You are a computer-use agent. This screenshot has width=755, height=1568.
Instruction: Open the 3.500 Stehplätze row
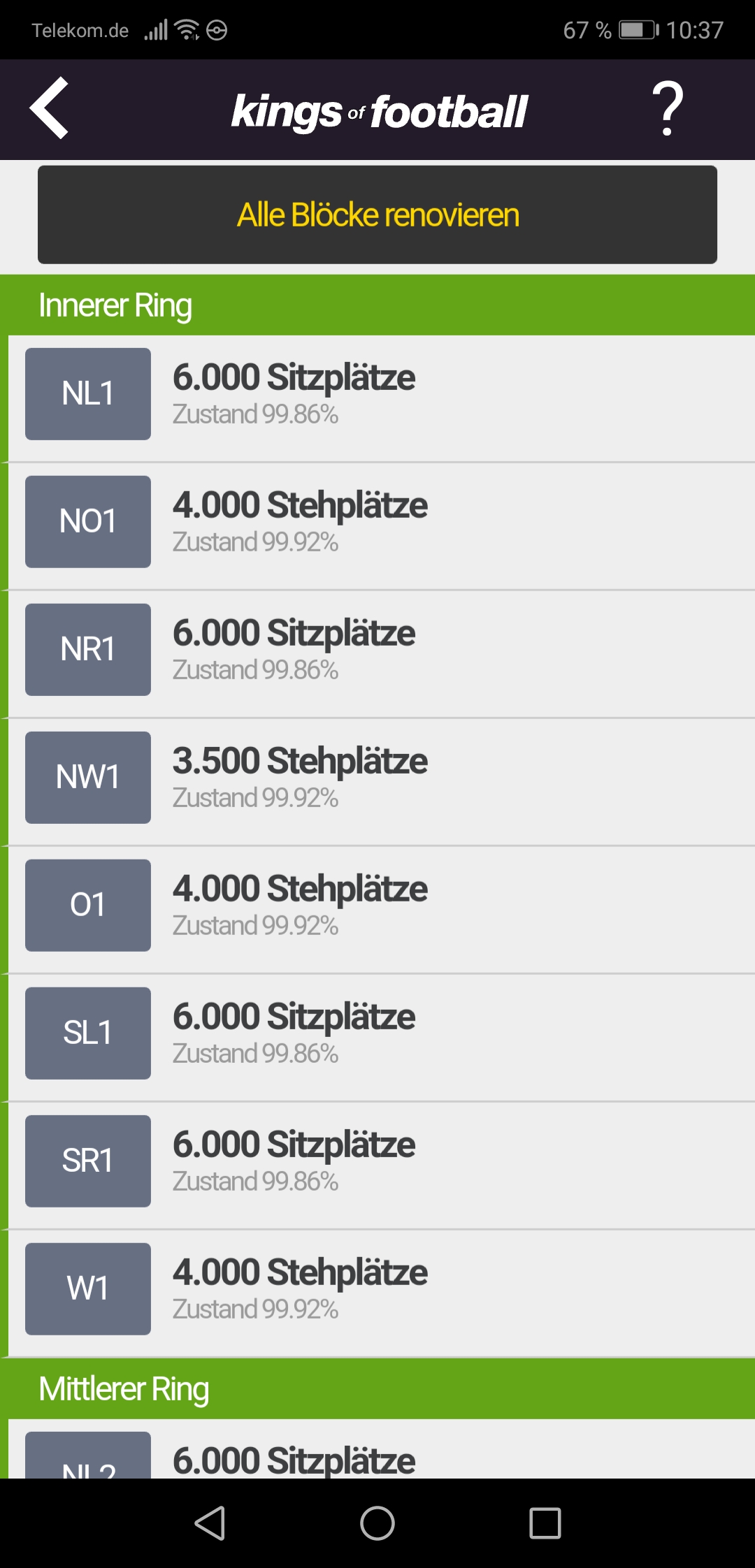tap(382, 783)
